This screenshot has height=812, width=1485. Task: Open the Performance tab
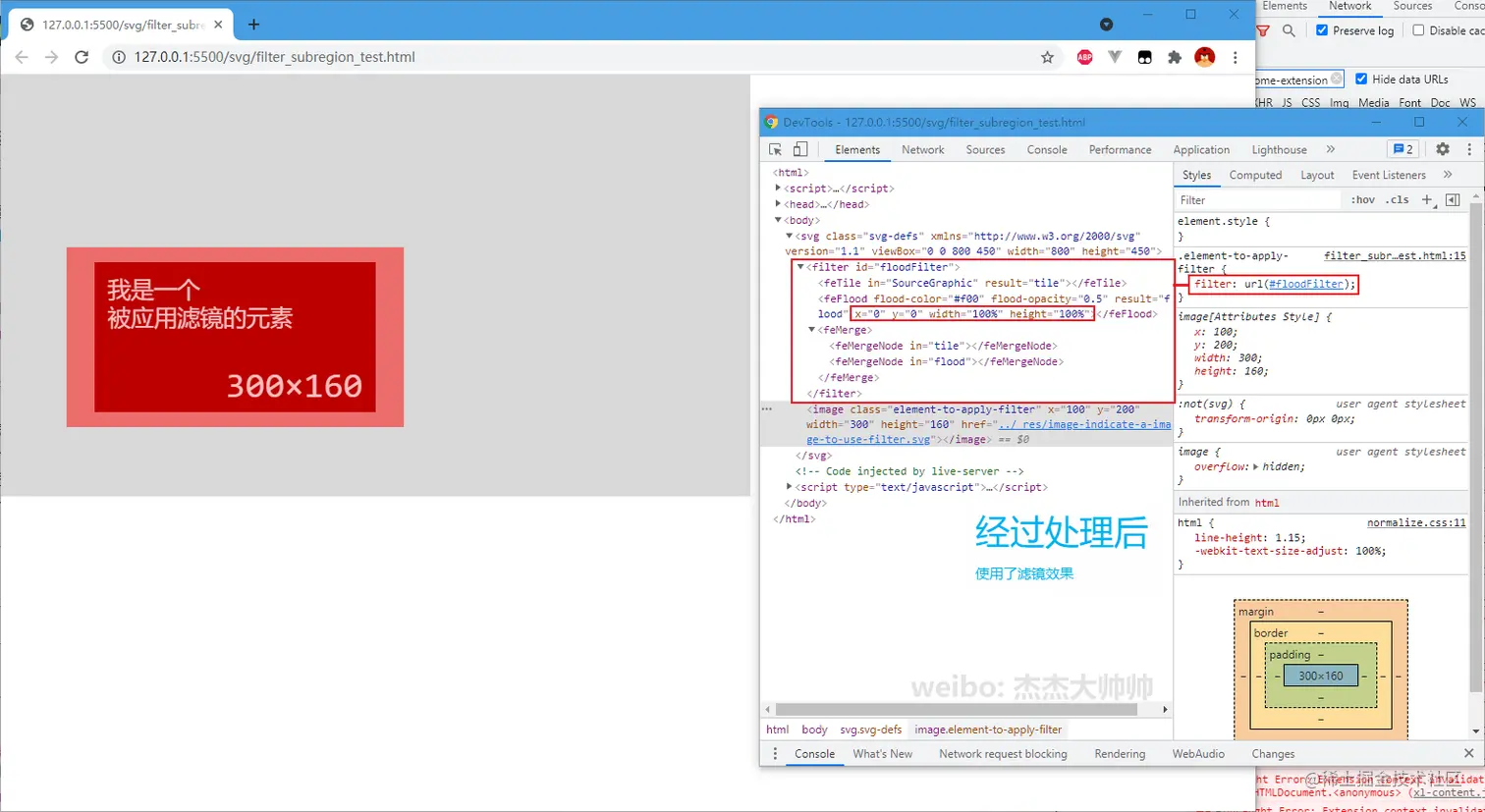(x=1120, y=149)
